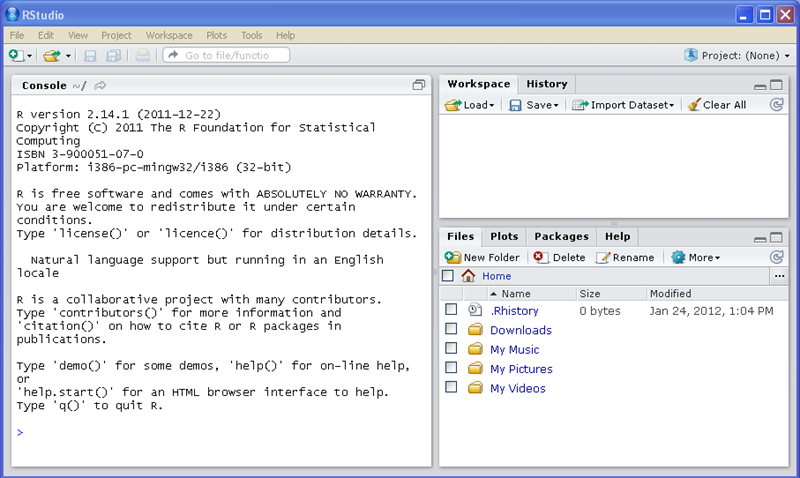The width and height of the screenshot is (800, 478).
Task: Refresh the Files pane listing
Action: [777, 257]
